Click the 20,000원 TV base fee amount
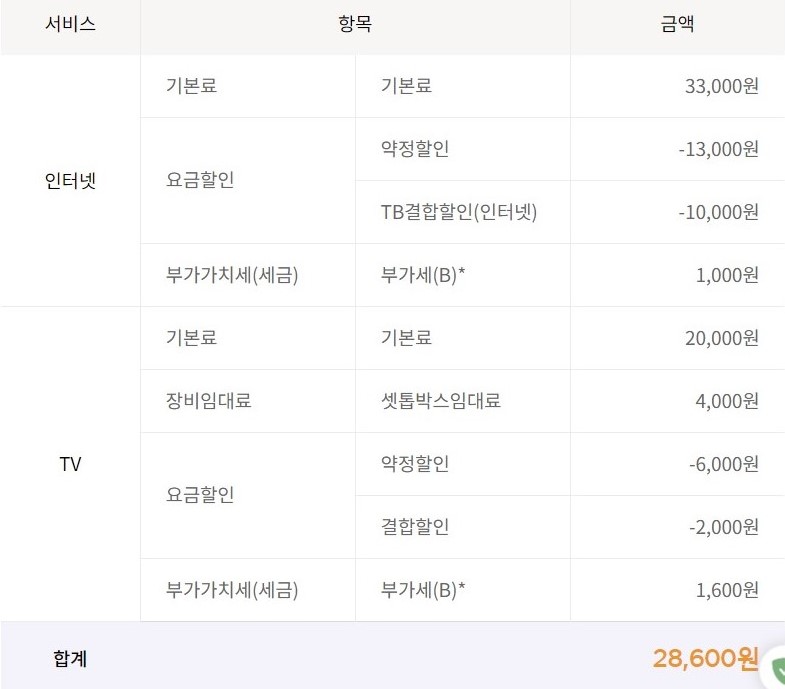This screenshot has width=785, height=689. point(721,338)
